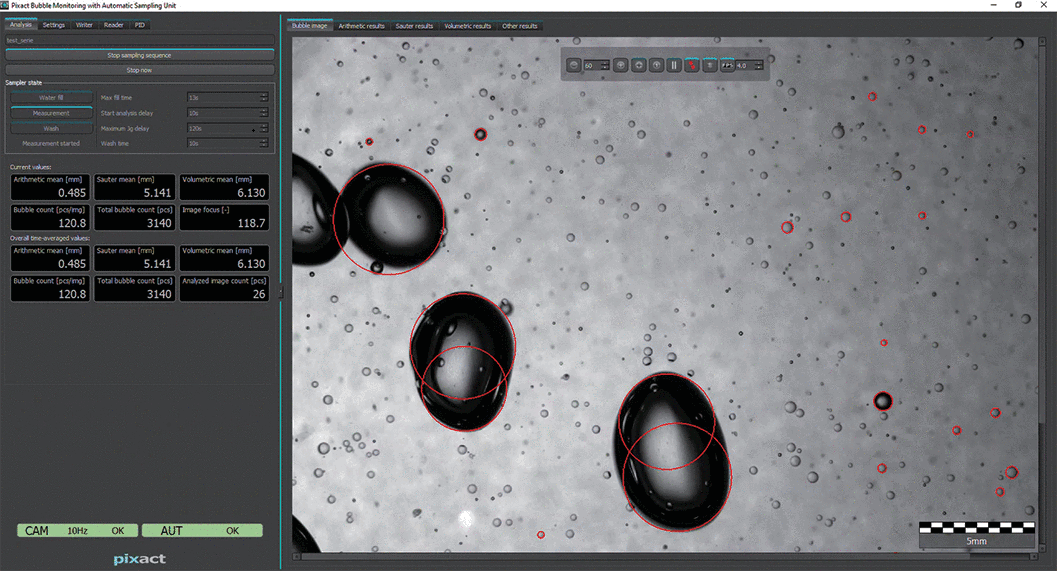Click the icon immediately right of the 60 field
Viewport: 1057px width, 572px height.
621,65
